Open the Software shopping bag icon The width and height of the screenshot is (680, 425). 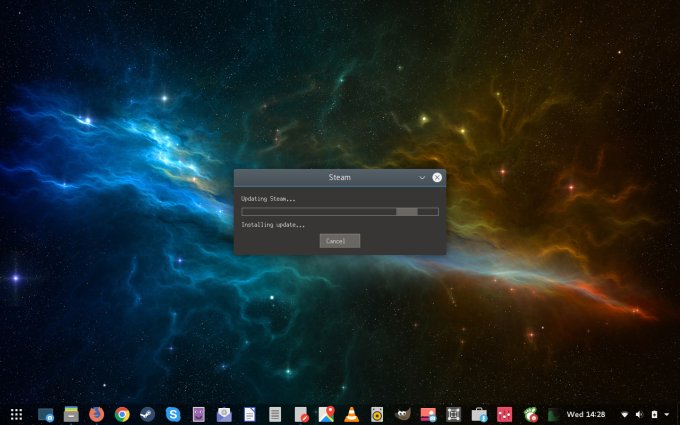pos(479,415)
